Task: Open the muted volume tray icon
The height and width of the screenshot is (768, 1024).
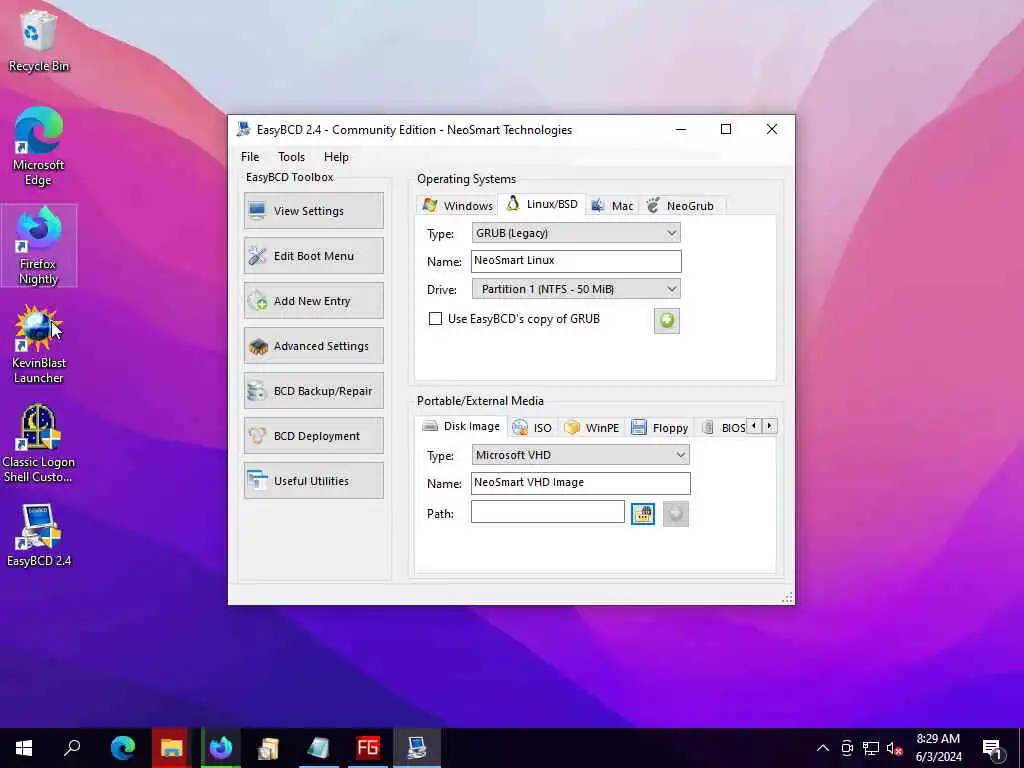Action: pos(894,748)
